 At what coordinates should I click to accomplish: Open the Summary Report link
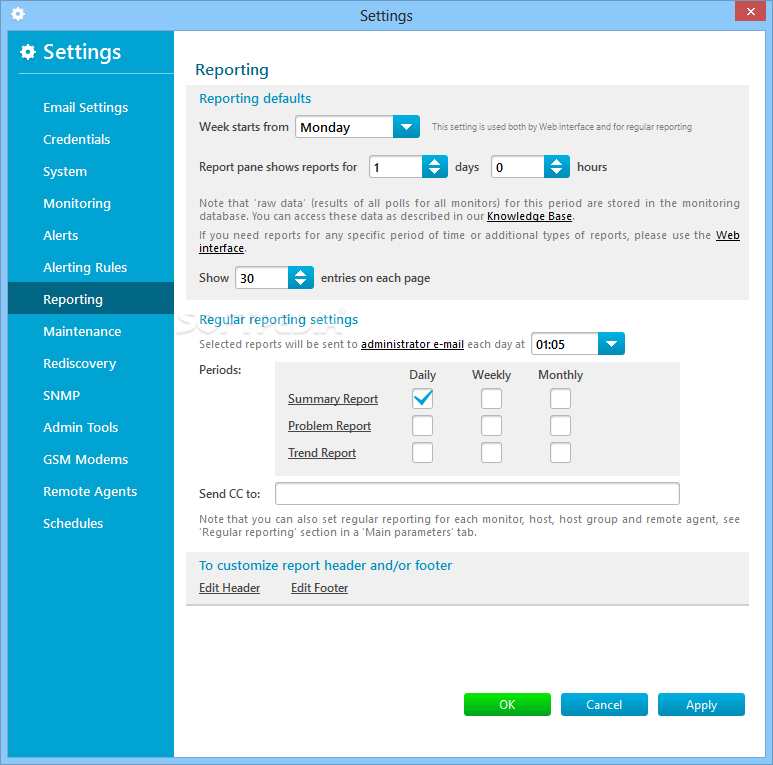pos(333,399)
